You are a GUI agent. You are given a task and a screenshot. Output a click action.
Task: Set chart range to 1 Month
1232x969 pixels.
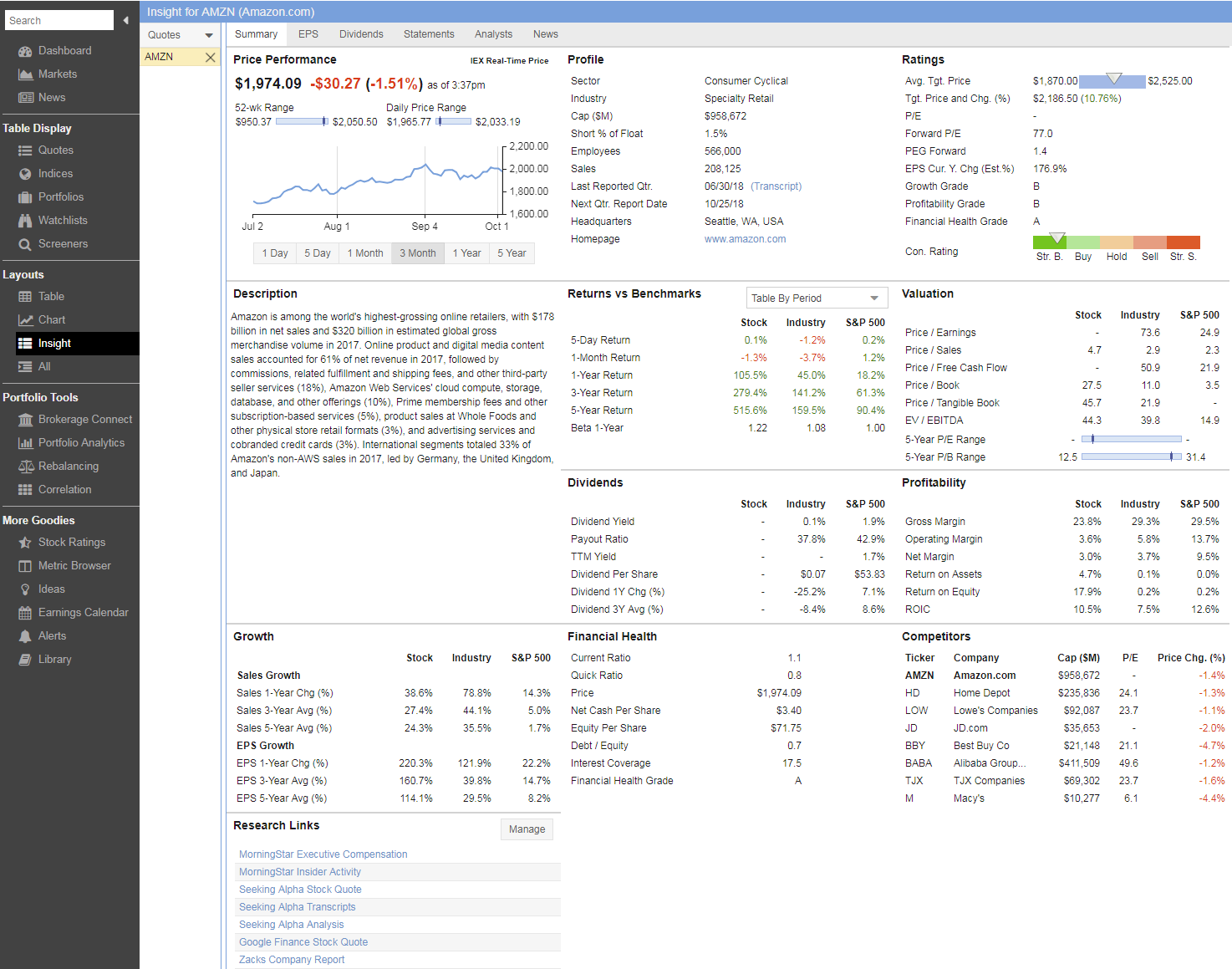(x=365, y=253)
